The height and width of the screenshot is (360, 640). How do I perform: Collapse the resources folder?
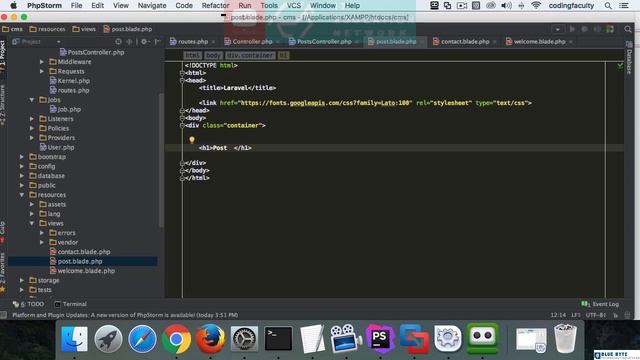pyautogui.click(x=22, y=195)
